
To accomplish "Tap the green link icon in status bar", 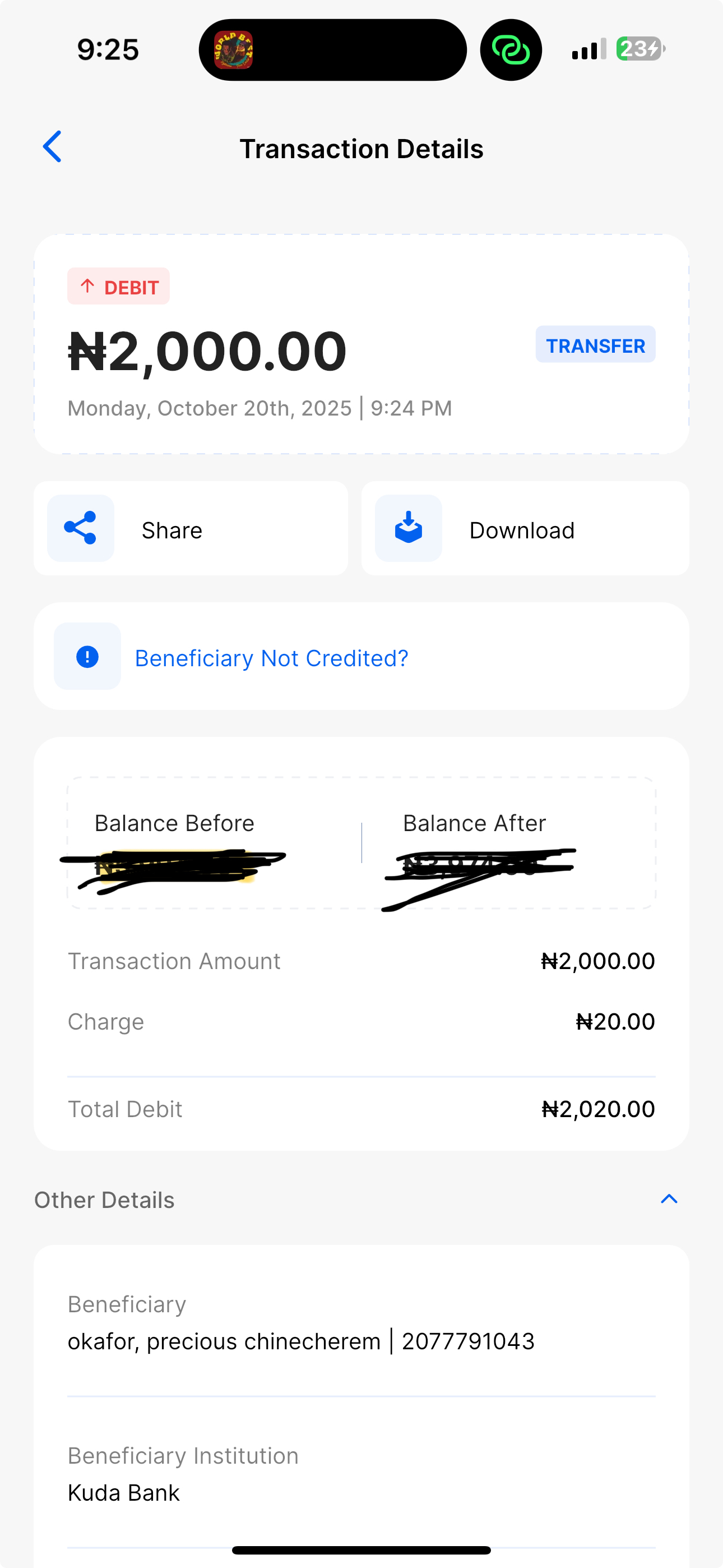I will pyautogui.click(x=511, y=50).
